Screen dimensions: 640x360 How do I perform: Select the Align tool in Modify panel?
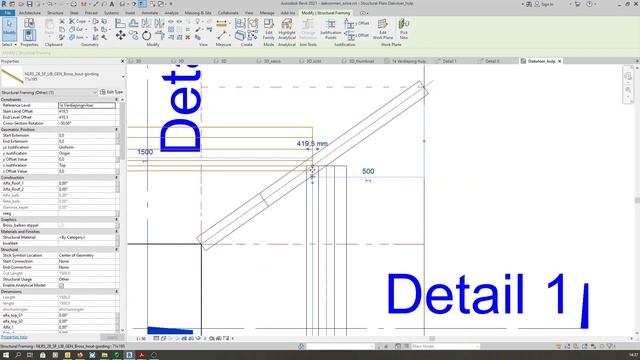120,23
